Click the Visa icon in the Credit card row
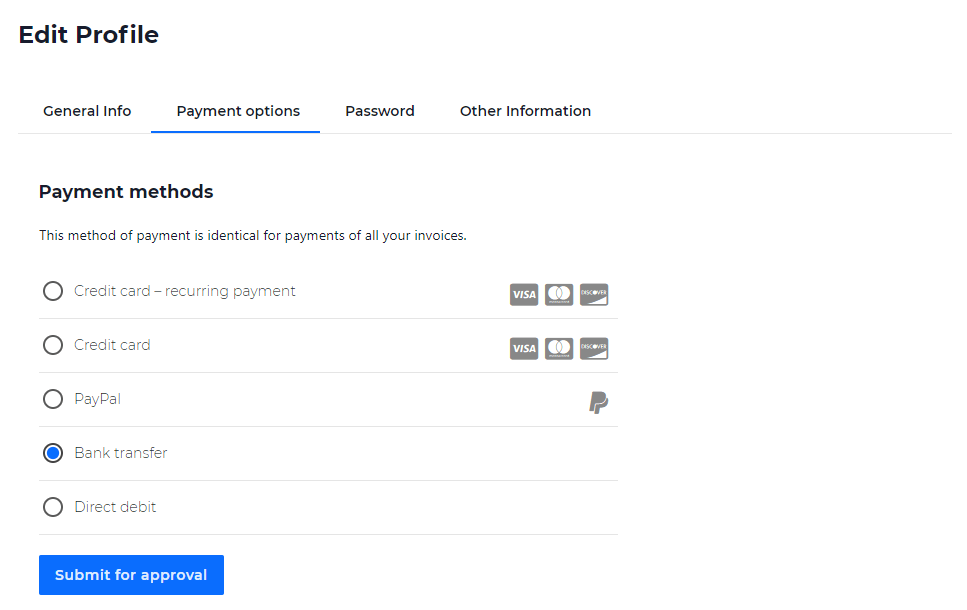Image resolution: width=967 pixels, height=610 pixels. point(524,348)
